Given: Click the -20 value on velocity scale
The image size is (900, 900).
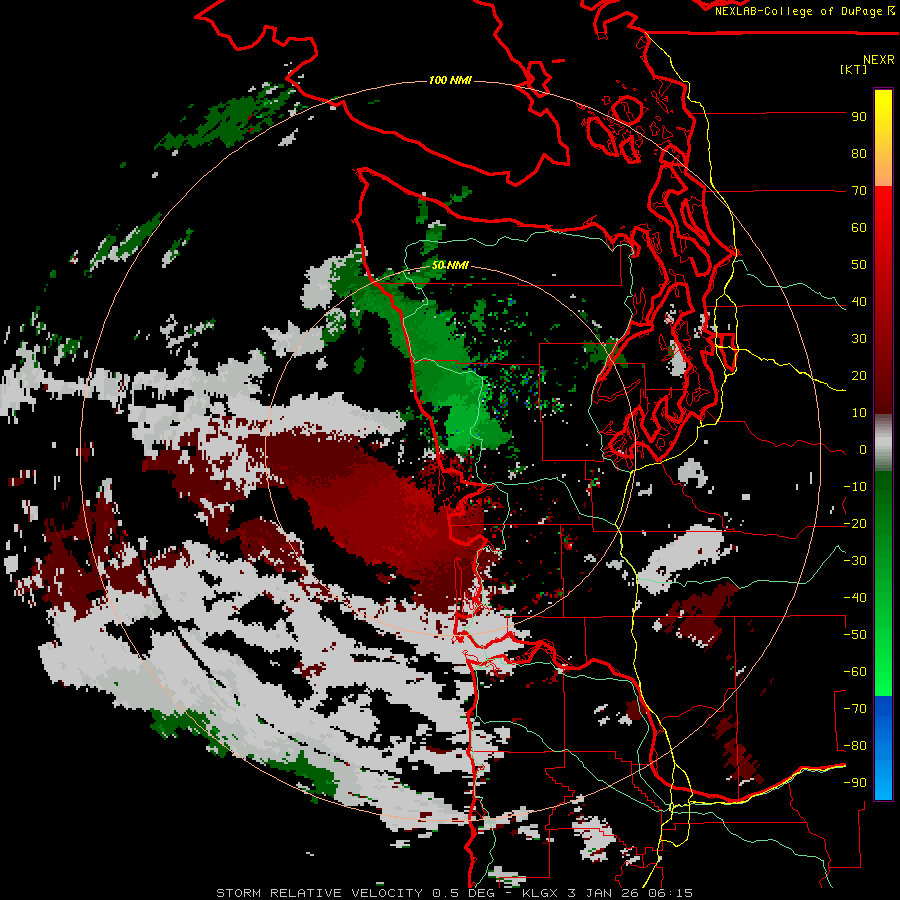Looking at the screenshot, I should [855, 524].
